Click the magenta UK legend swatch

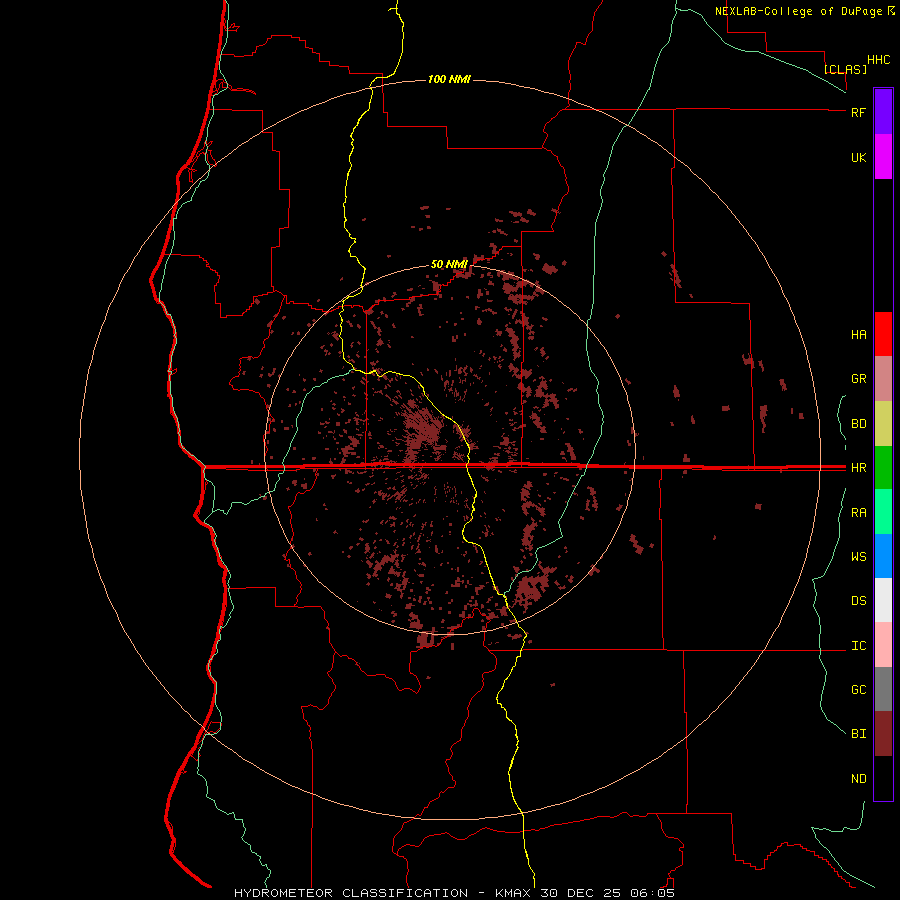(x=883, y=157)
